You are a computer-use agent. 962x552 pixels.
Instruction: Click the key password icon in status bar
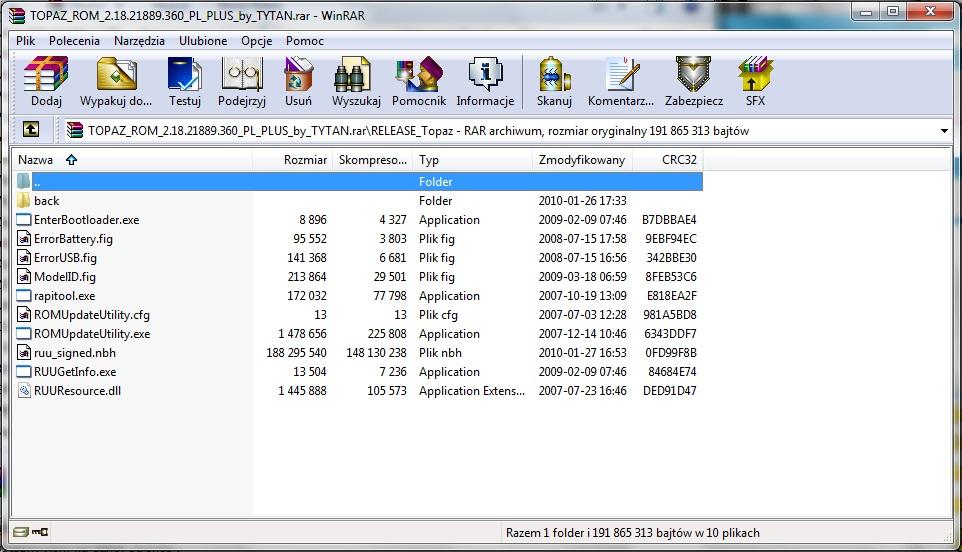tap(40, 532)
